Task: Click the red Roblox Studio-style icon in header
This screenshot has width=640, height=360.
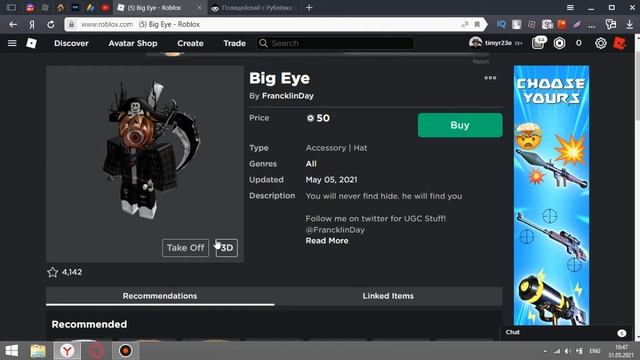Action: (x=620, y=43)
